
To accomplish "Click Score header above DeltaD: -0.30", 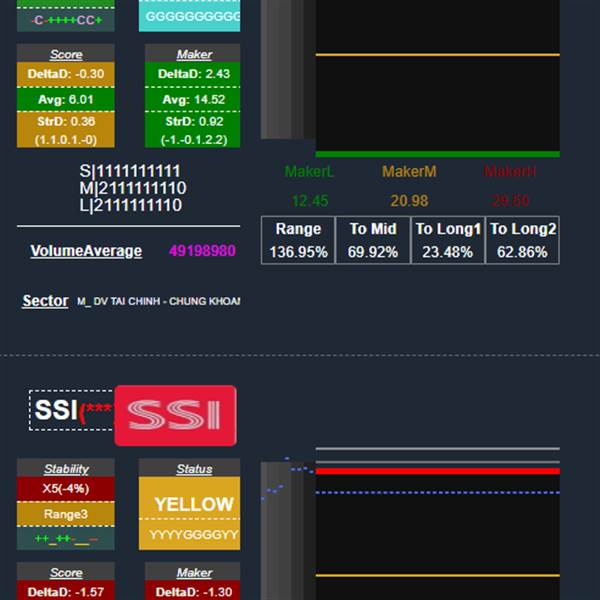I will click(66, 54).
